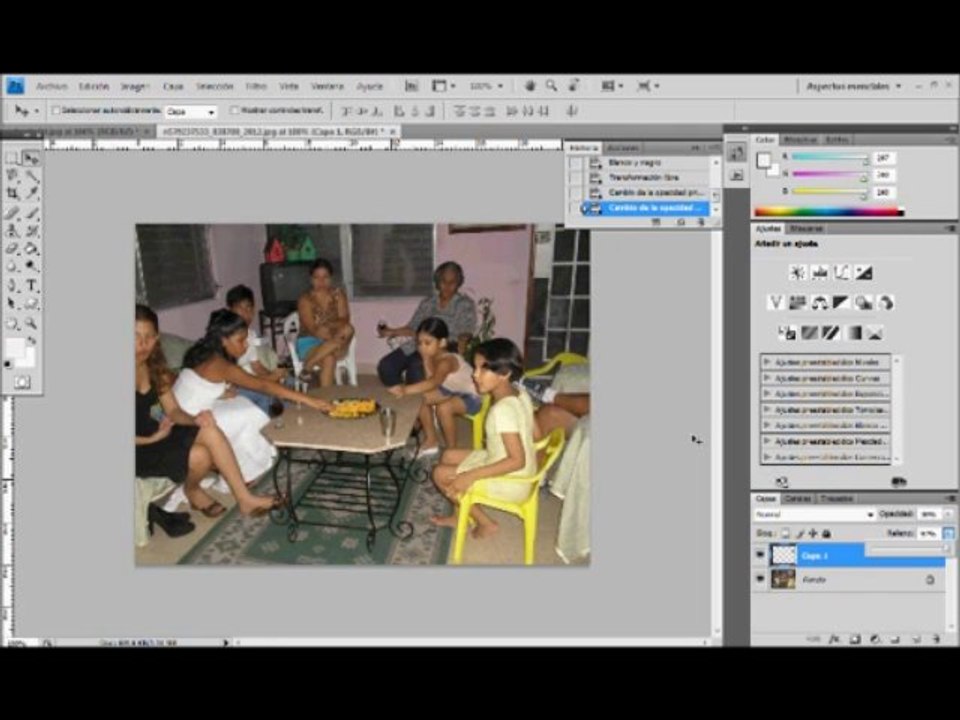Add layer mask icon in Layers panel
Screen dimensions: 960x720
pos(855,639)
